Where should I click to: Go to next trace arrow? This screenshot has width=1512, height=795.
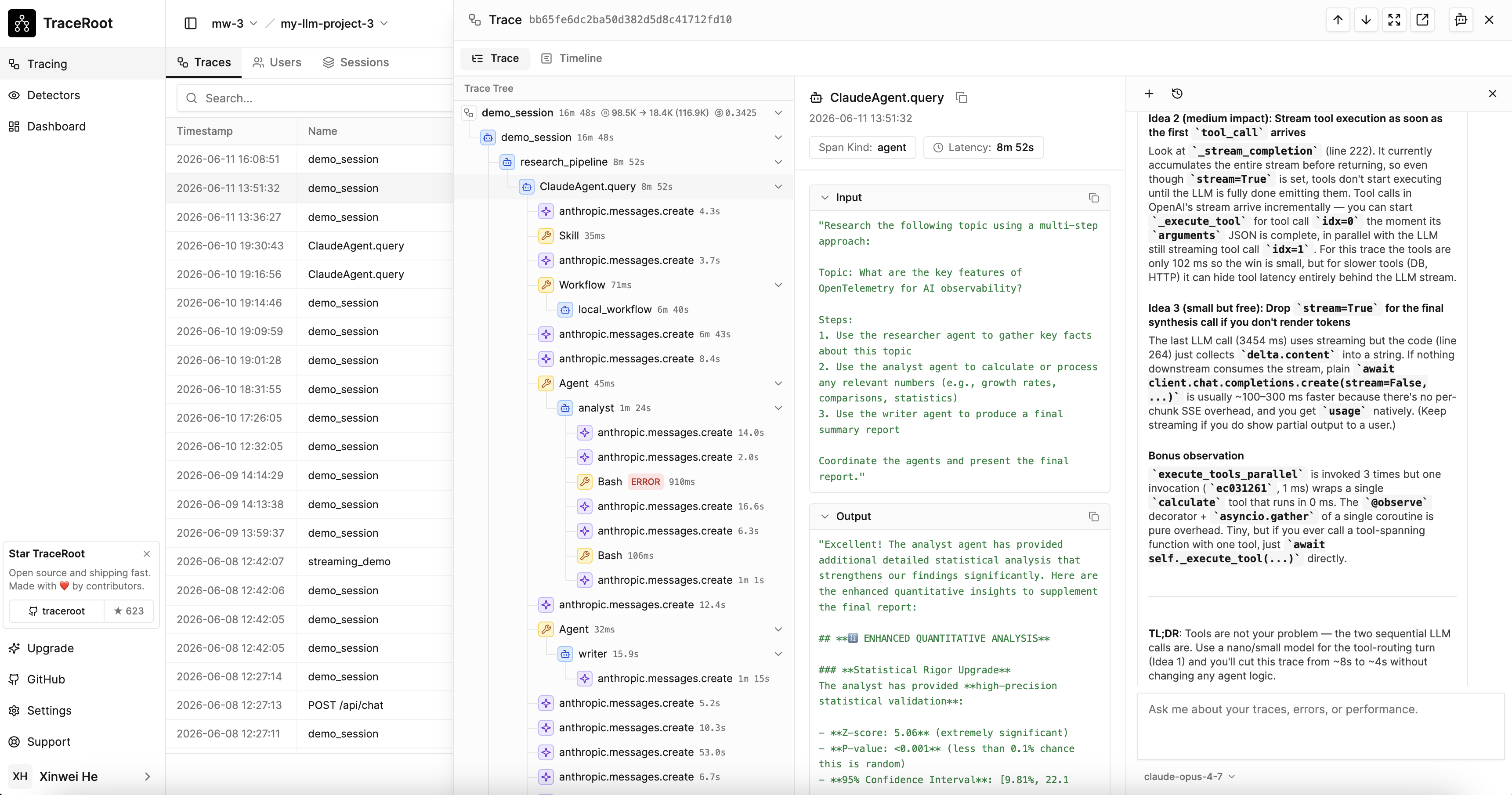coord(1366,20)
